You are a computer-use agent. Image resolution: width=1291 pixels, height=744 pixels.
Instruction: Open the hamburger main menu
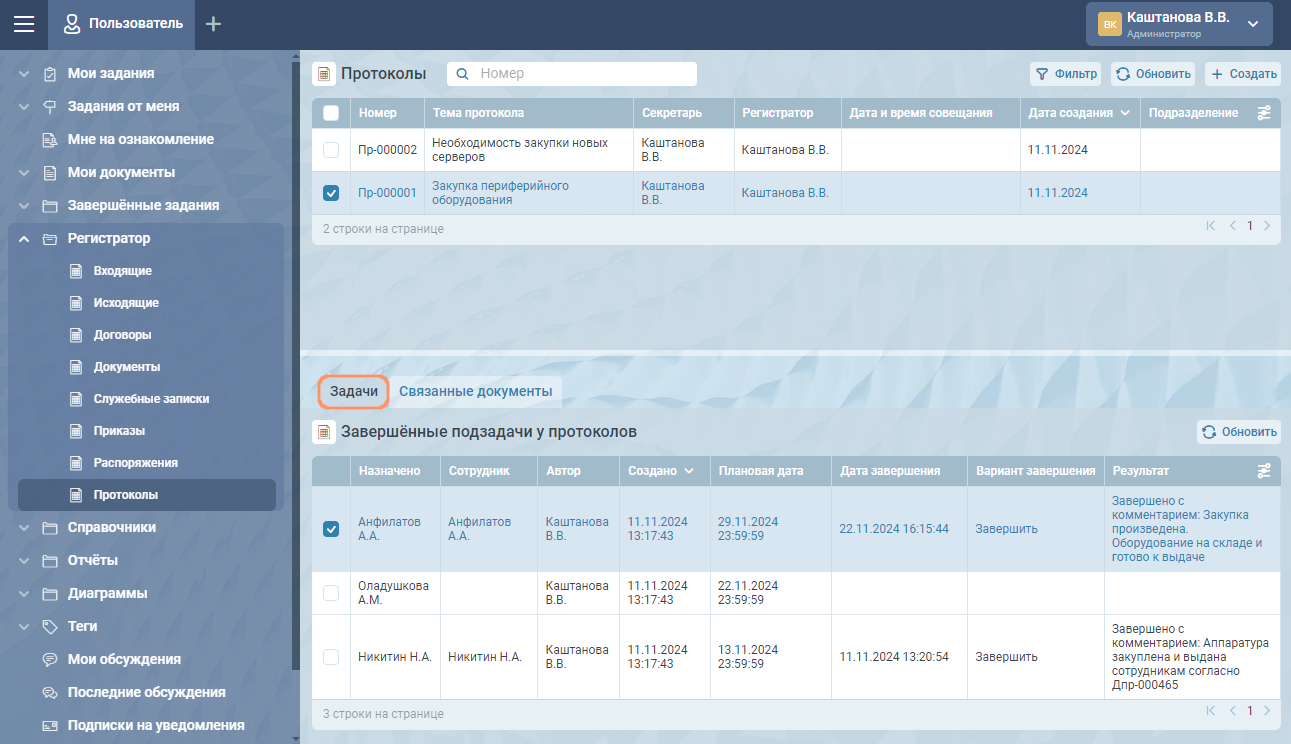coord(24,24)
